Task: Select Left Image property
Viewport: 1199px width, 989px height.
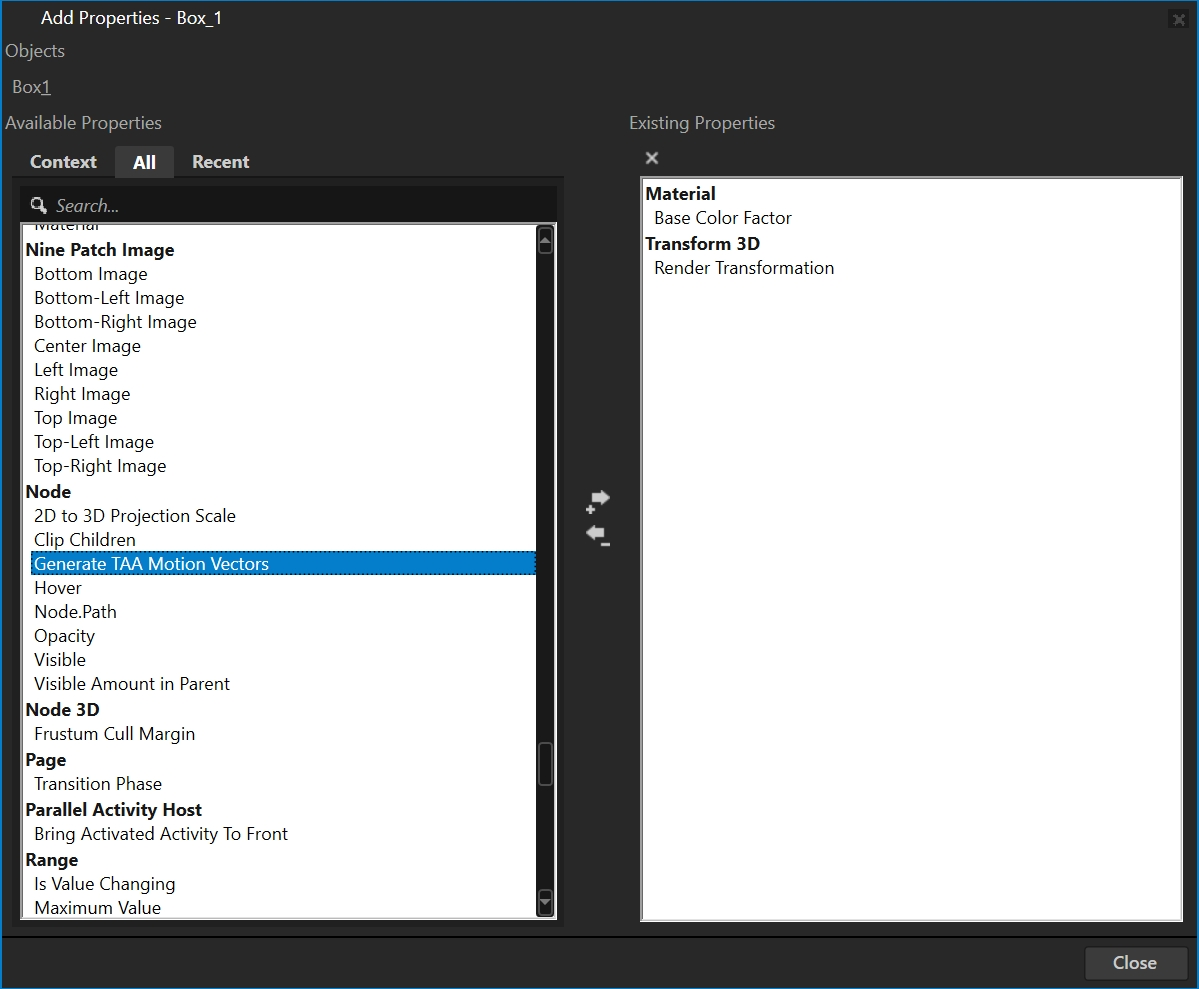Action: pos(76,370)
